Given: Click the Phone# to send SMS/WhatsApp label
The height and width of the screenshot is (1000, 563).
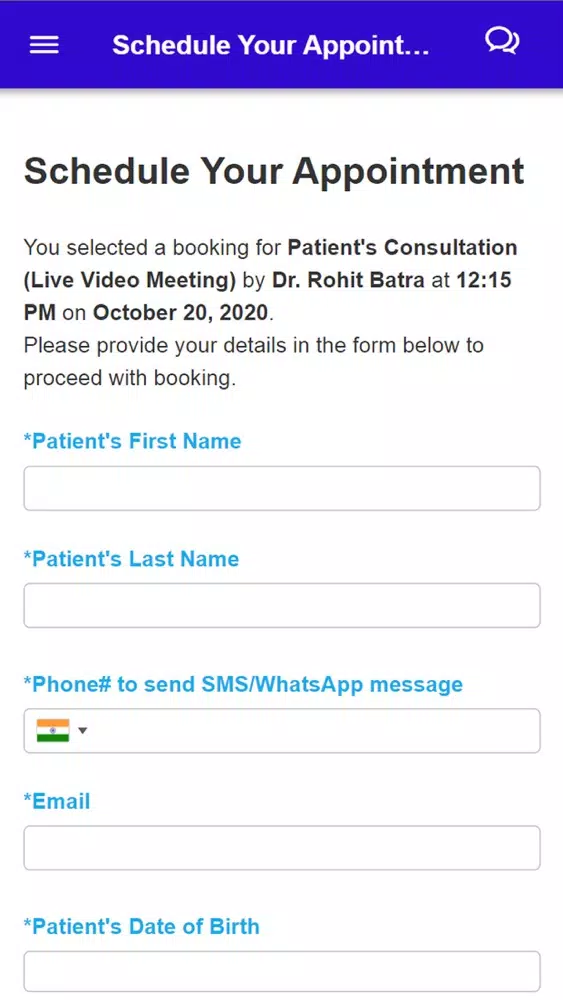Looking at the screenshot, I should (x=244, y=684).
